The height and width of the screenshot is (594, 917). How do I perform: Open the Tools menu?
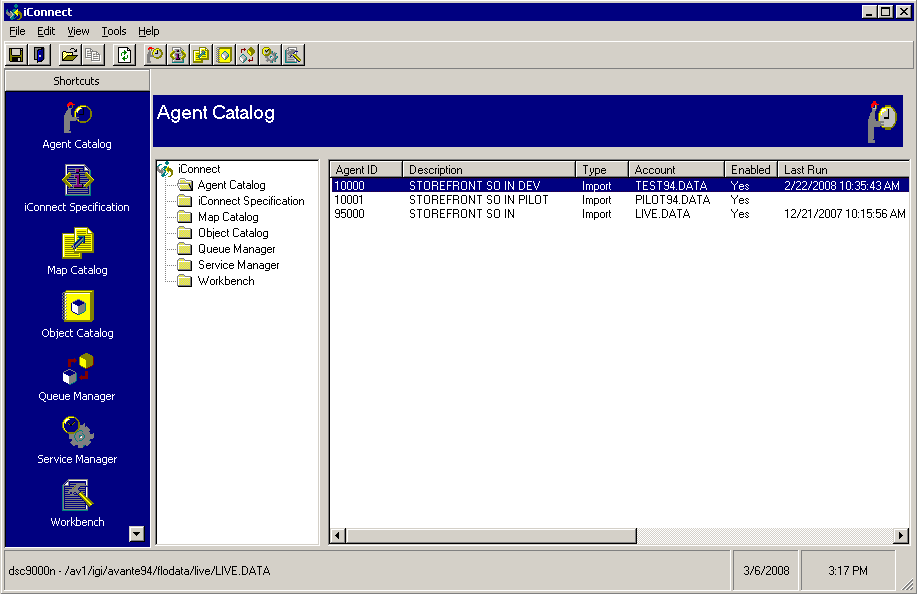click(x=114, y=31)
